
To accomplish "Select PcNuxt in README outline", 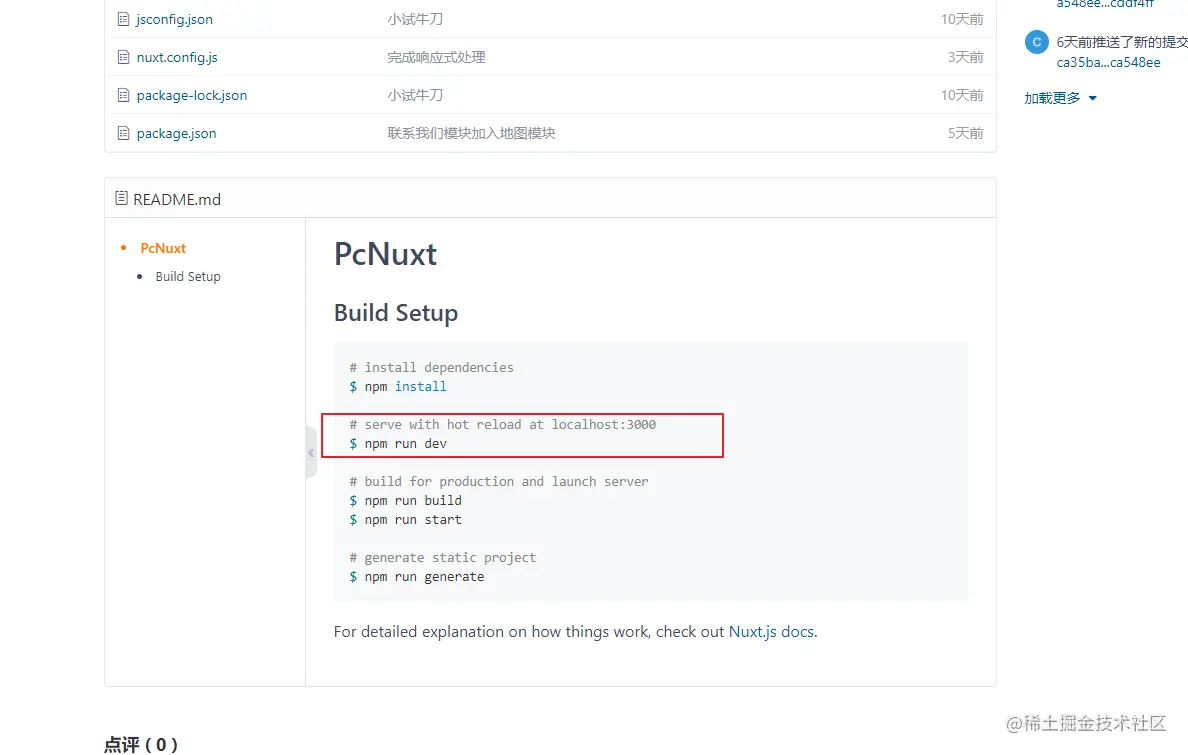I will pos(163,248).
